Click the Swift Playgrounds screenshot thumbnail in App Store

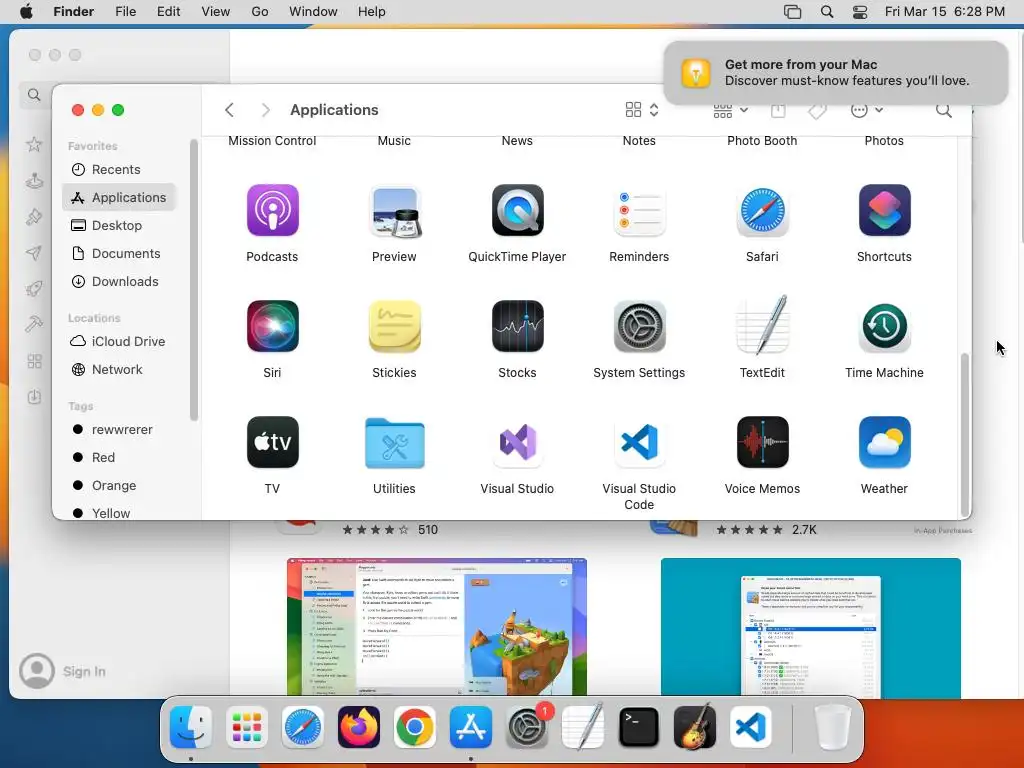point(437,627)
